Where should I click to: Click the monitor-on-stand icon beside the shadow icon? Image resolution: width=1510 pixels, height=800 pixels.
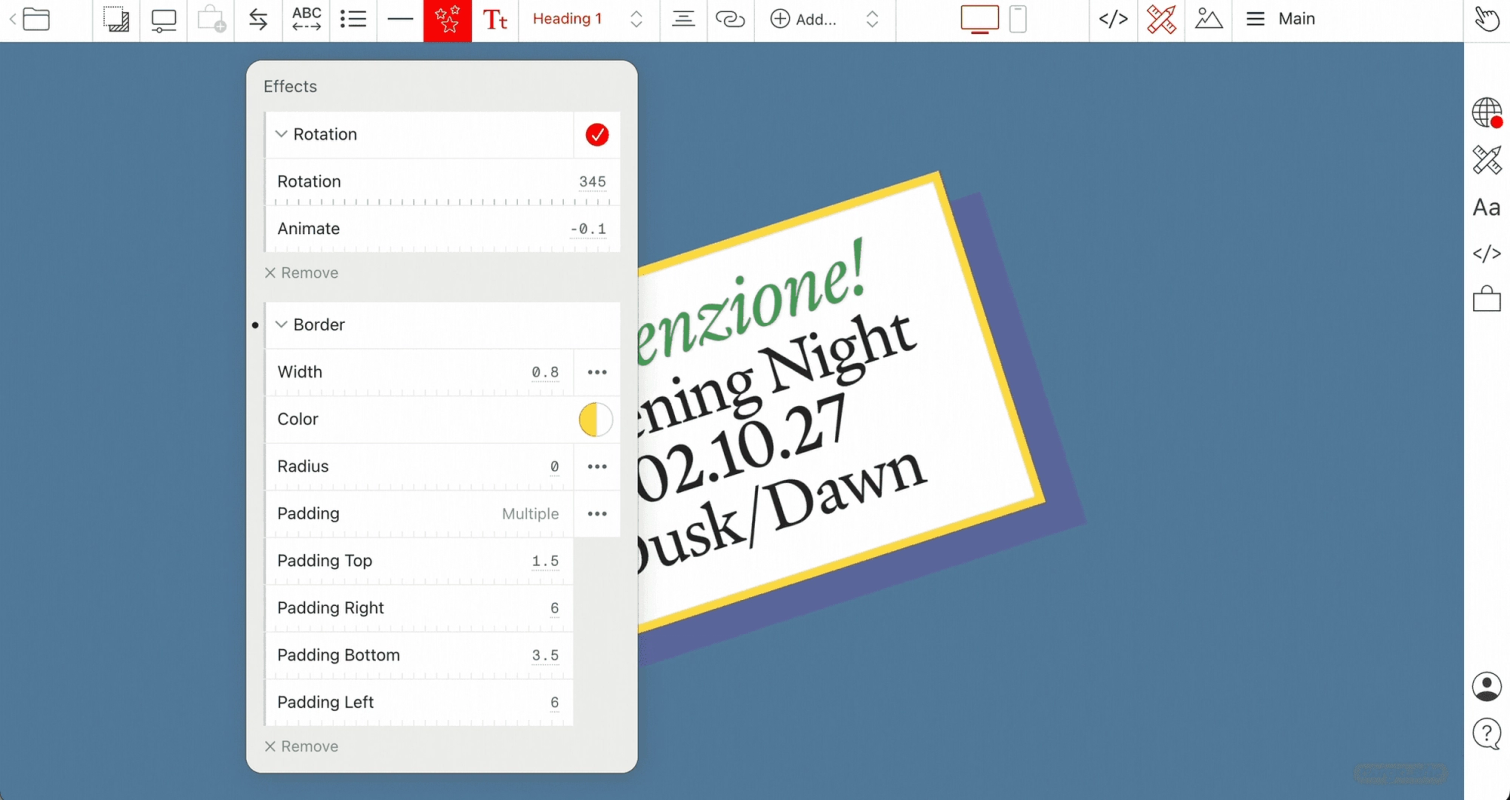point(163,19)
